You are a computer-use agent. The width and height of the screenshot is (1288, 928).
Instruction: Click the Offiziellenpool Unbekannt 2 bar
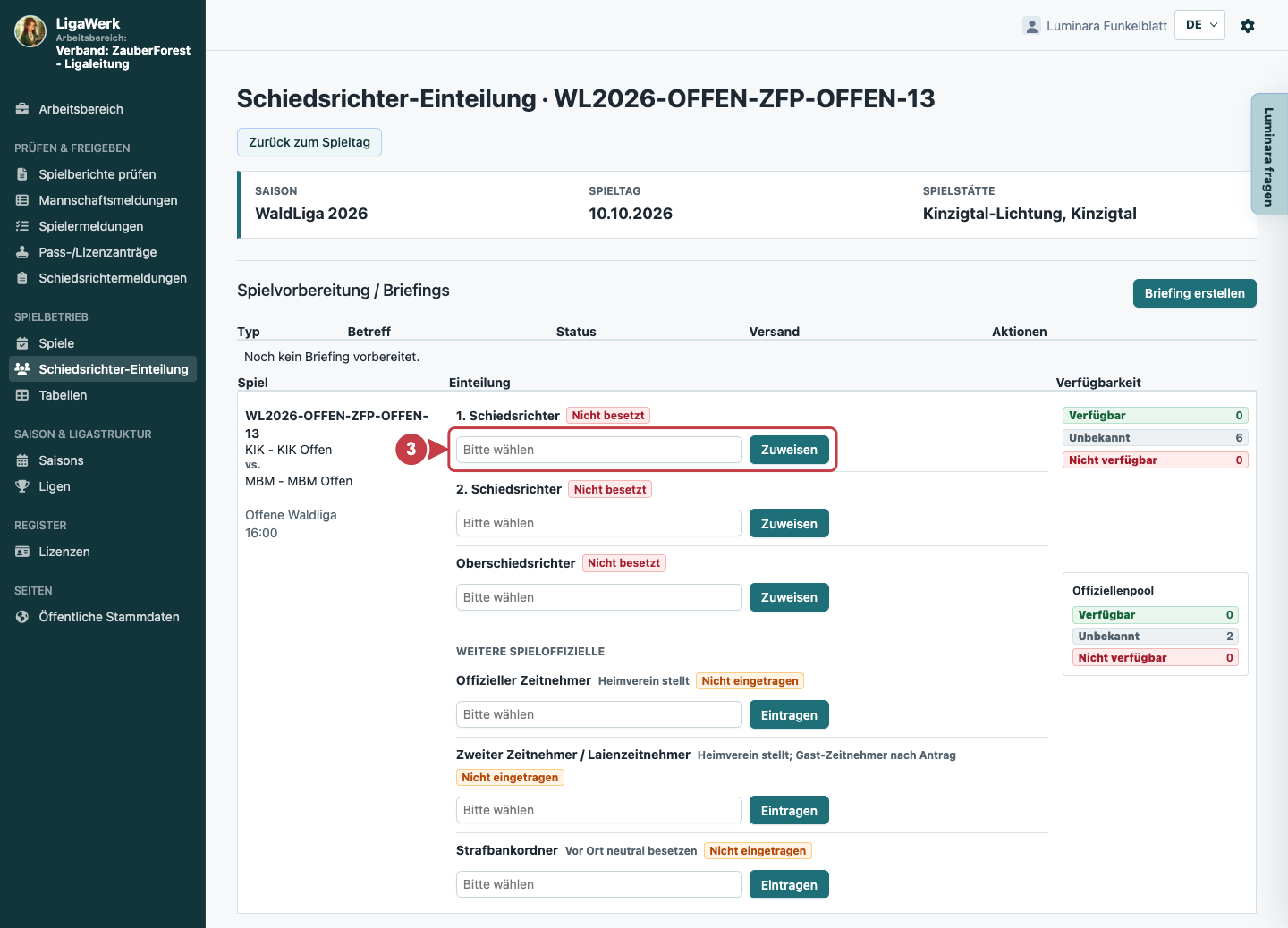(1156, 637)
